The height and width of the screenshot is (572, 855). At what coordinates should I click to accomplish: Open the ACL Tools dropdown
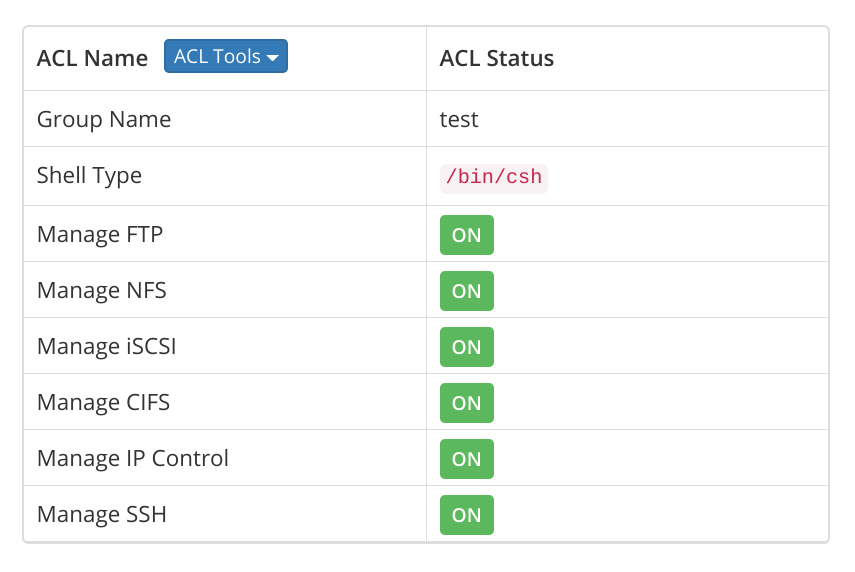click(x=226, y=56)
